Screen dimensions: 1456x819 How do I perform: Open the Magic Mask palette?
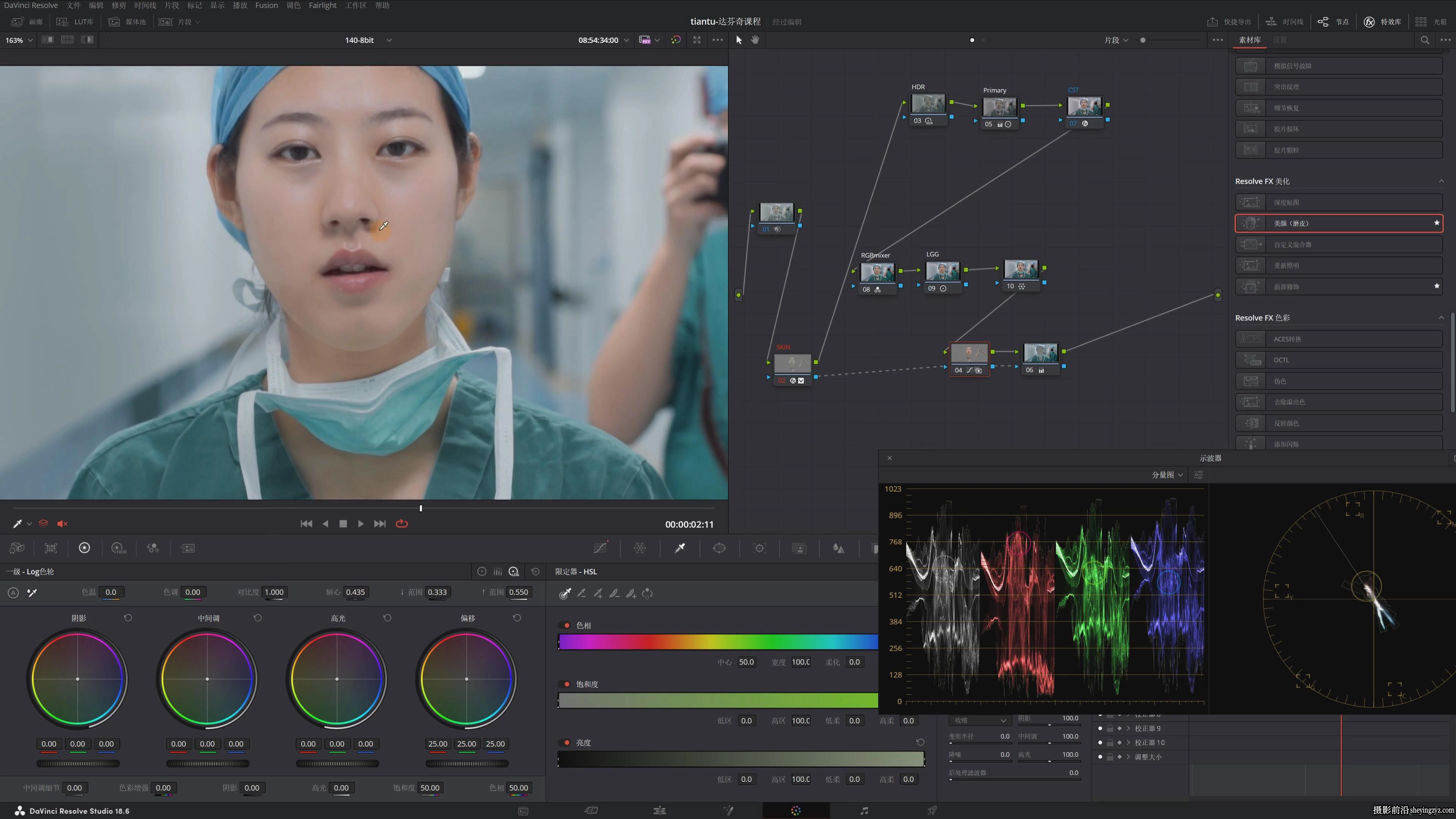coord(799,548)
